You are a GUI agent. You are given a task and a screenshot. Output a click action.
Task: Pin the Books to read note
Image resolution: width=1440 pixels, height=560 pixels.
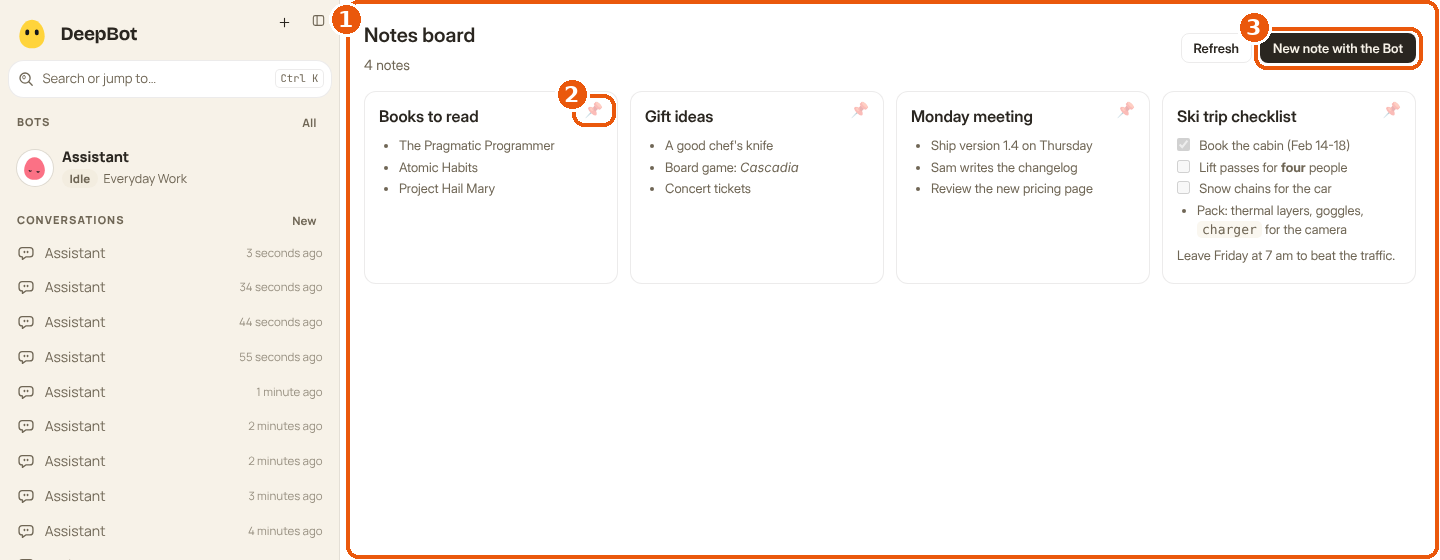[594, 110]
